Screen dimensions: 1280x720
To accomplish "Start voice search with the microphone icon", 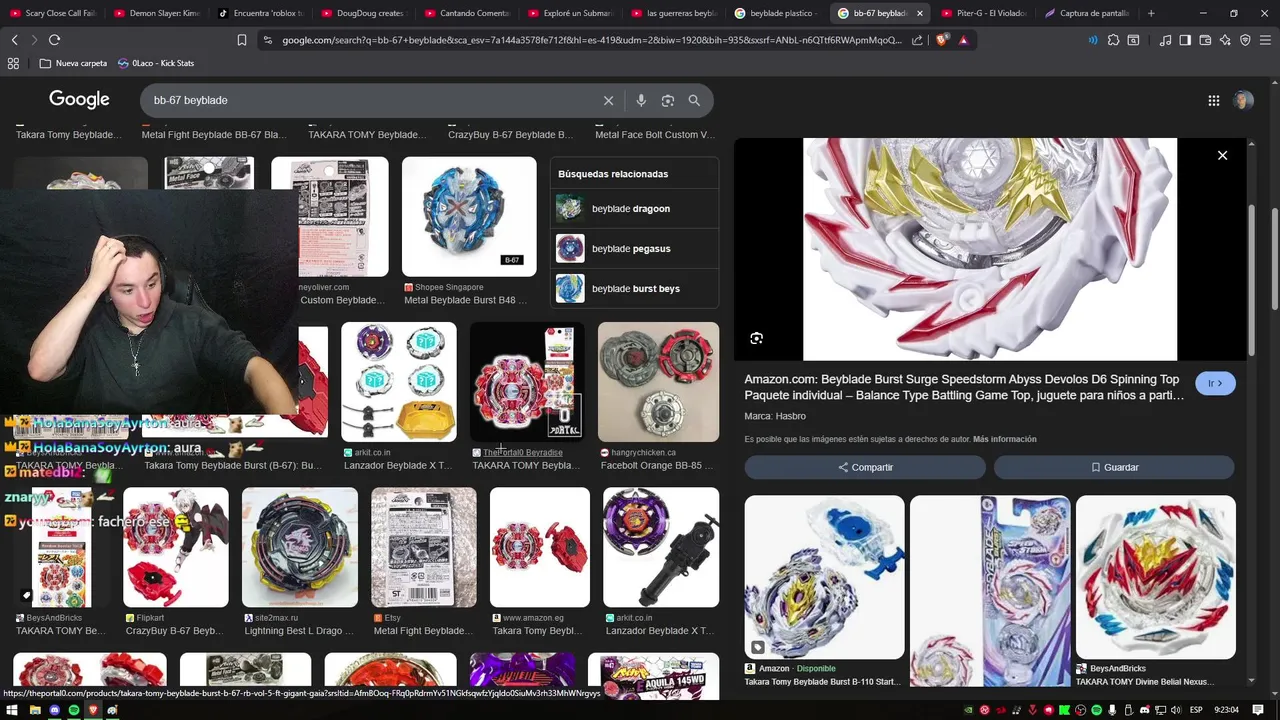I will pyautogui.click(x=641, y=100).
